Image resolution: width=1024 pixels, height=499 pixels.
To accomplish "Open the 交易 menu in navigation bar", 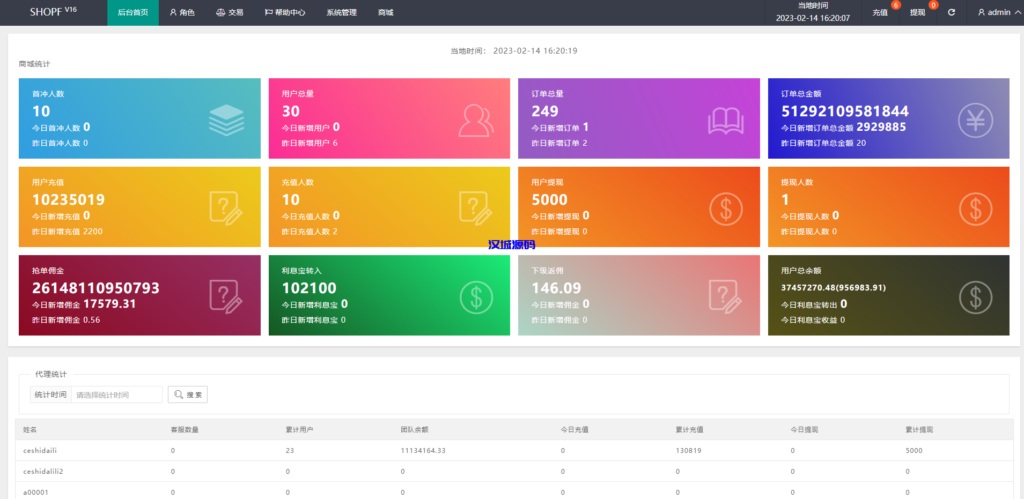I will 230,12.
